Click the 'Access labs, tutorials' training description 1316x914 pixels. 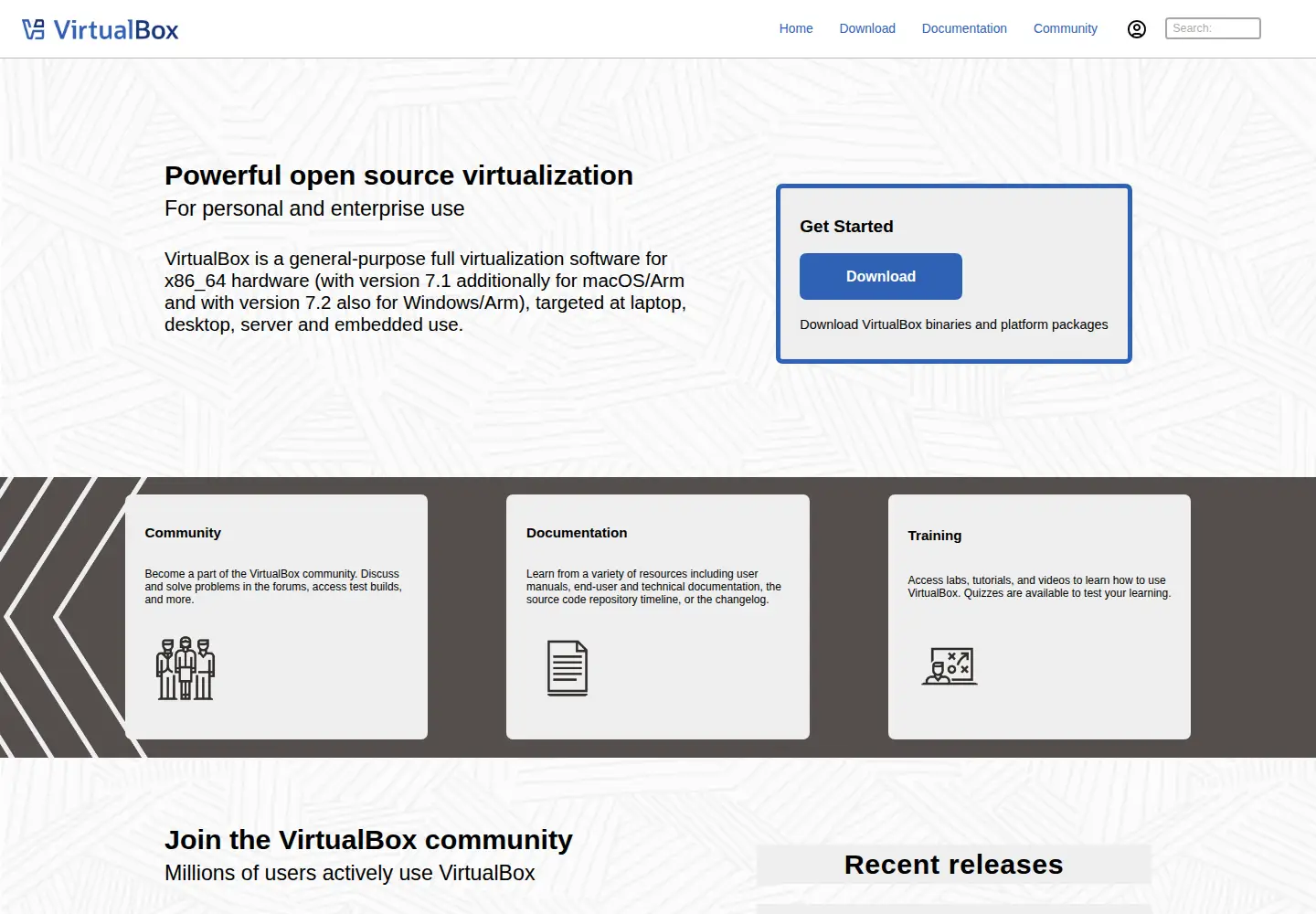click(1039, 587)
